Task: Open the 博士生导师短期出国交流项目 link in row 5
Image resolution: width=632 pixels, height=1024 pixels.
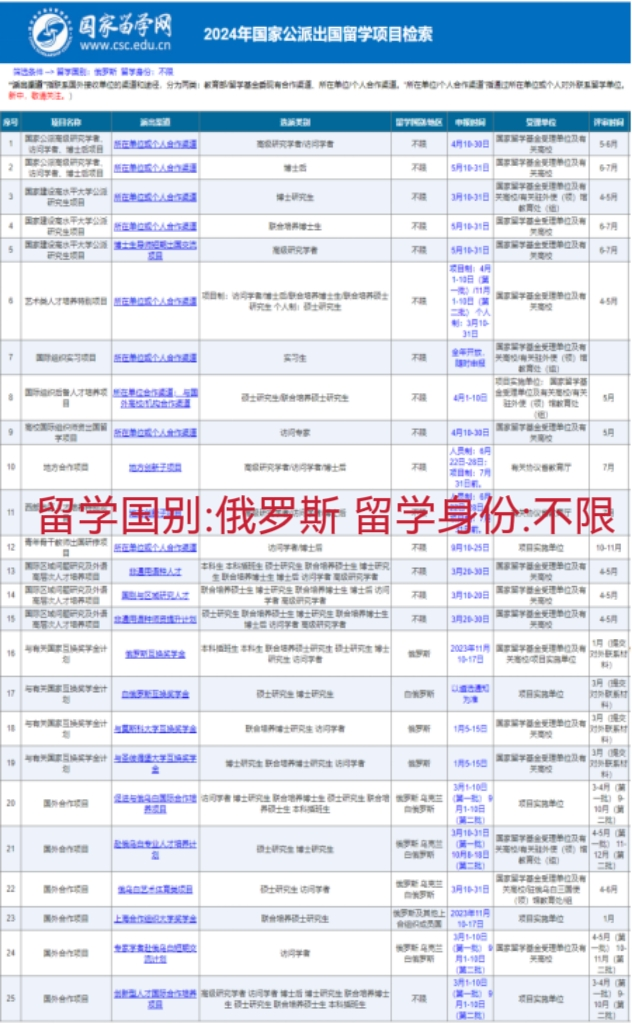Action: (x=155, y=250)
